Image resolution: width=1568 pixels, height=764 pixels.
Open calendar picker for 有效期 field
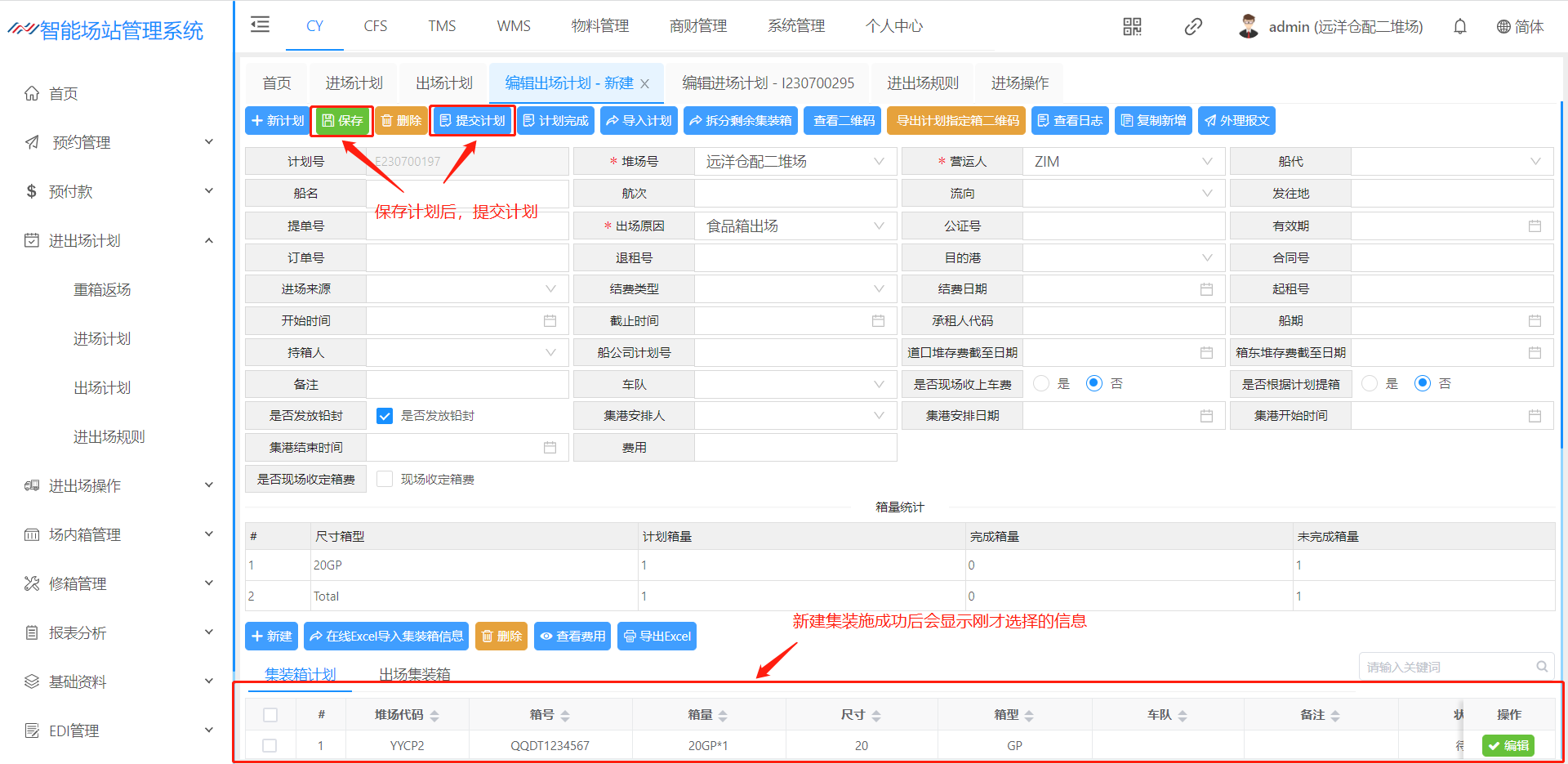pyautogui.click(x=1535, y=226)
